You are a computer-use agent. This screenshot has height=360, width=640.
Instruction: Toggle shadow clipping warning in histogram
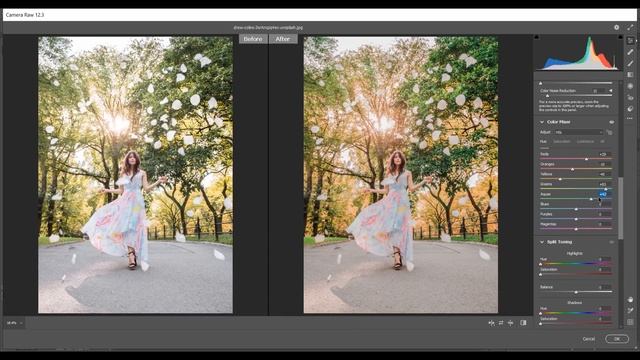[x=537, y=37]
